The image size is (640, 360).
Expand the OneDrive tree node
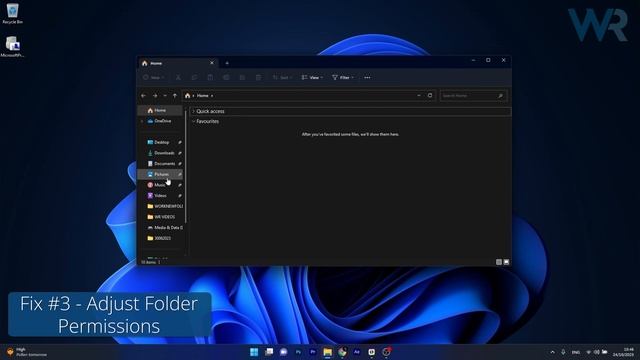click(142, 121)
